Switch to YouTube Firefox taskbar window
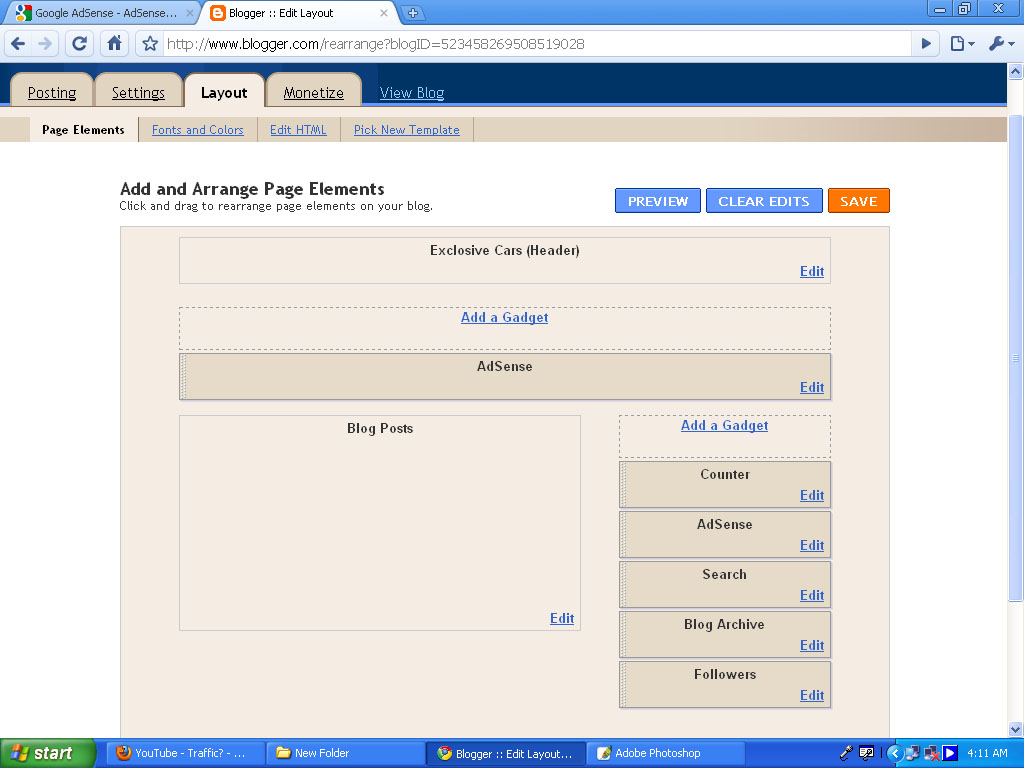Image resolution: width=1024 pixels, height=768 pixels. (x=185, y=753)
